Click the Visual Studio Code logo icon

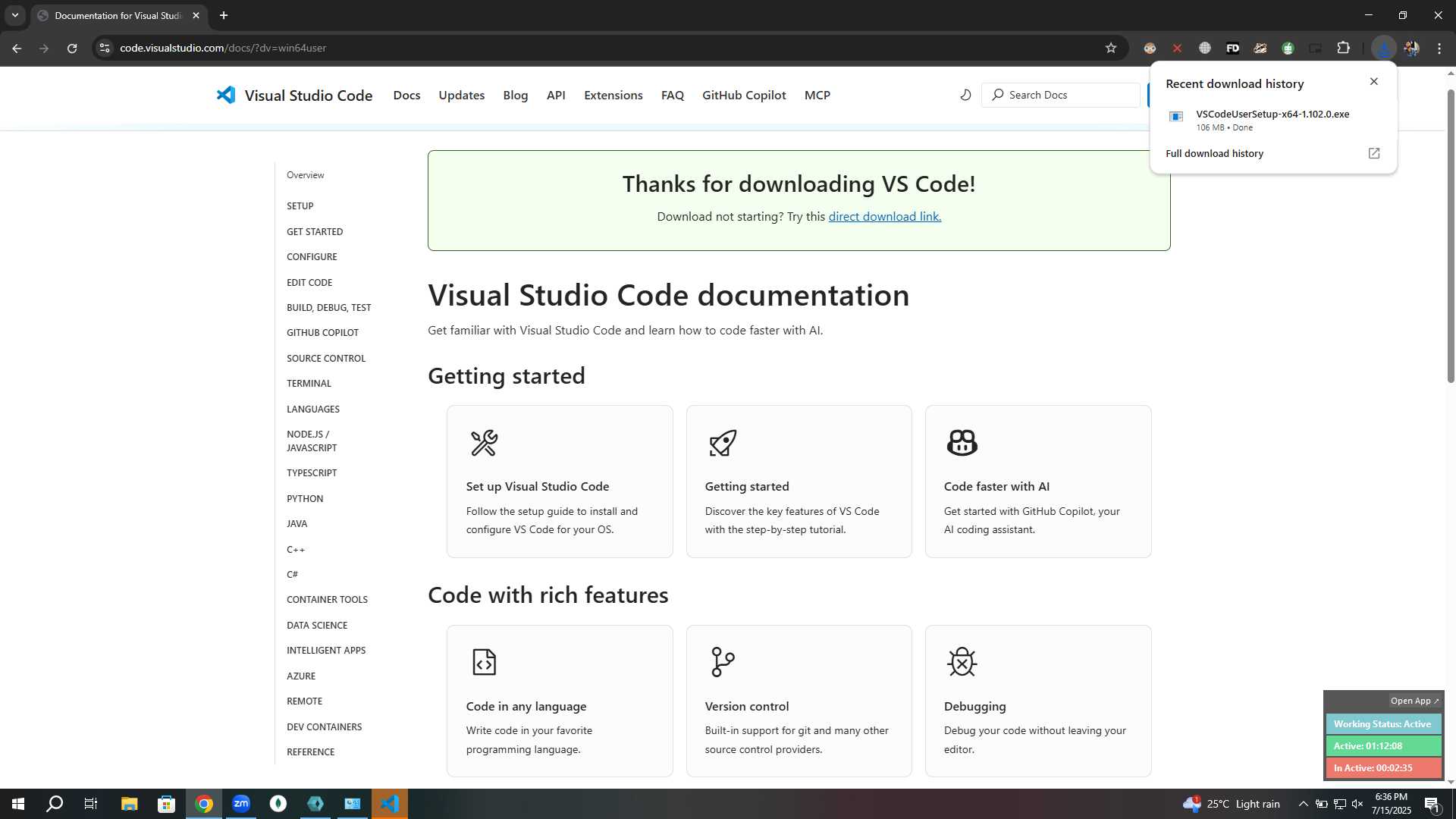tap(226, 95)
